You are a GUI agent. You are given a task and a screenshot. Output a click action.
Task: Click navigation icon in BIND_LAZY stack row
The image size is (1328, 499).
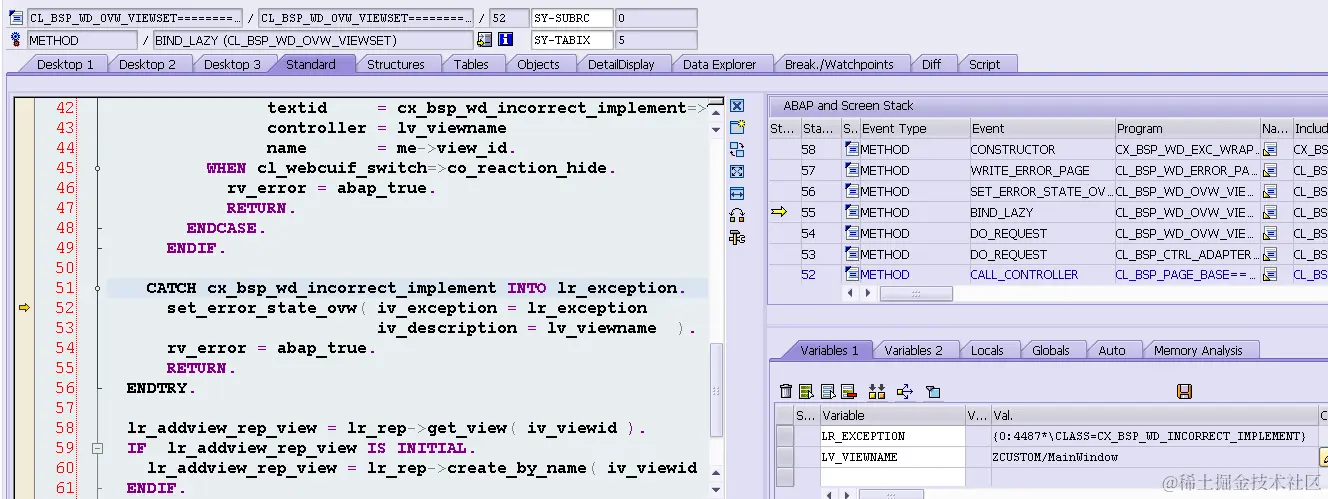click(1270, 212)
